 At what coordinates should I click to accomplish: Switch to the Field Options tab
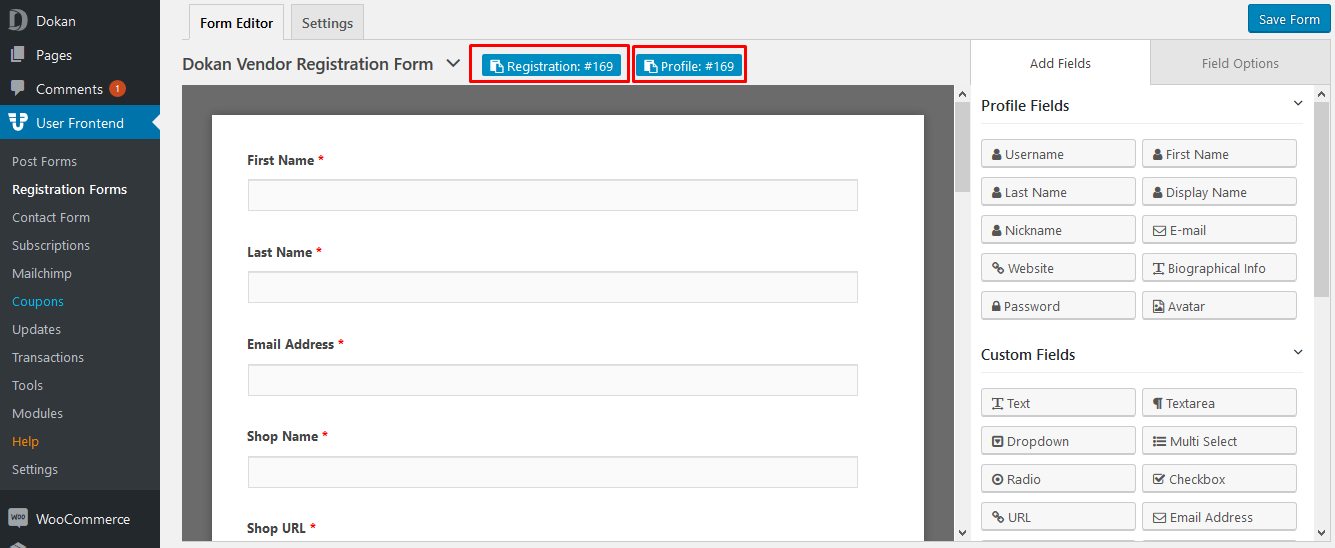click(x=1240, y=63)
